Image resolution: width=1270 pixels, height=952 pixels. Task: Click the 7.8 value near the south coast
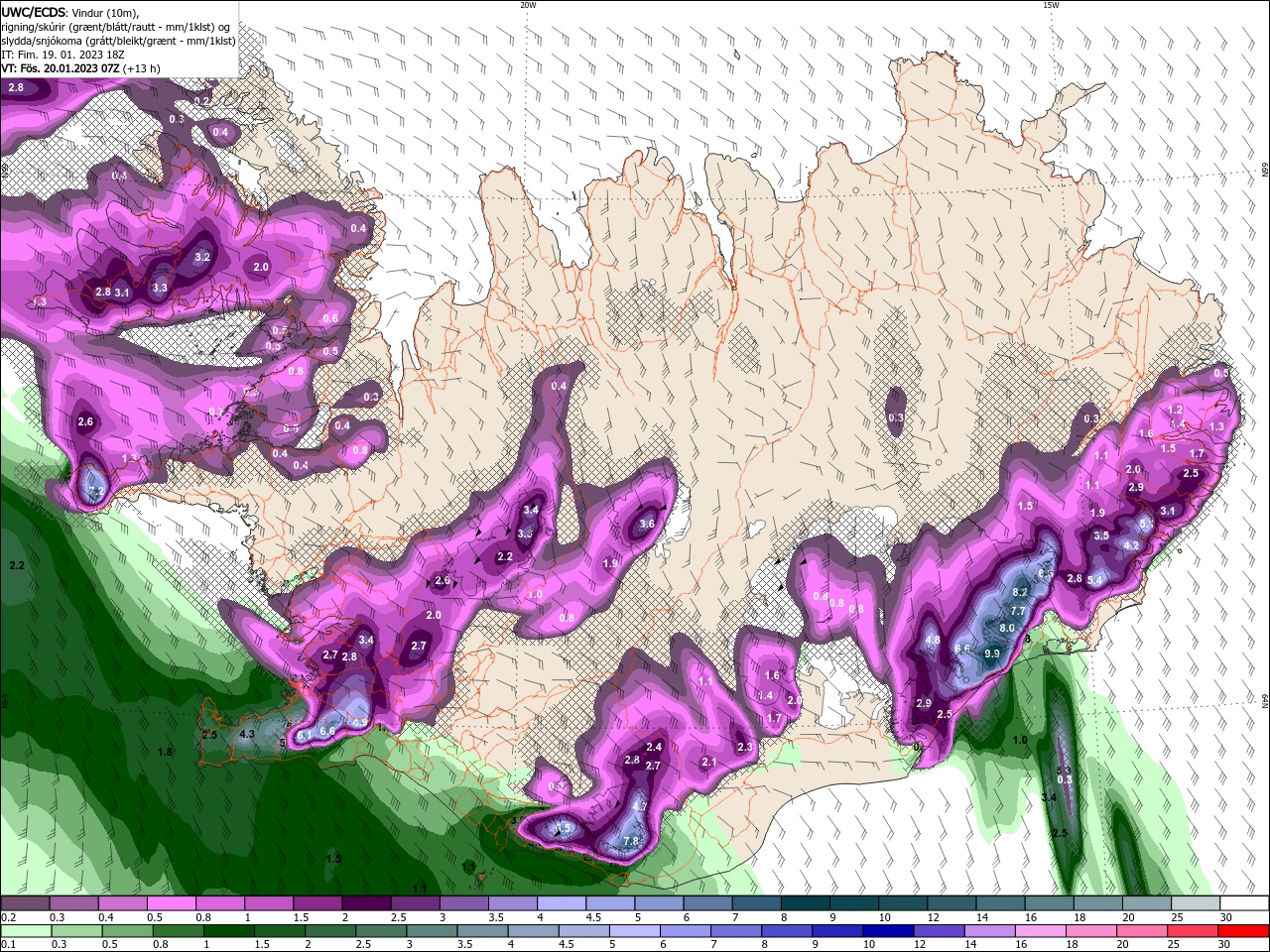[x=630, y=842]
